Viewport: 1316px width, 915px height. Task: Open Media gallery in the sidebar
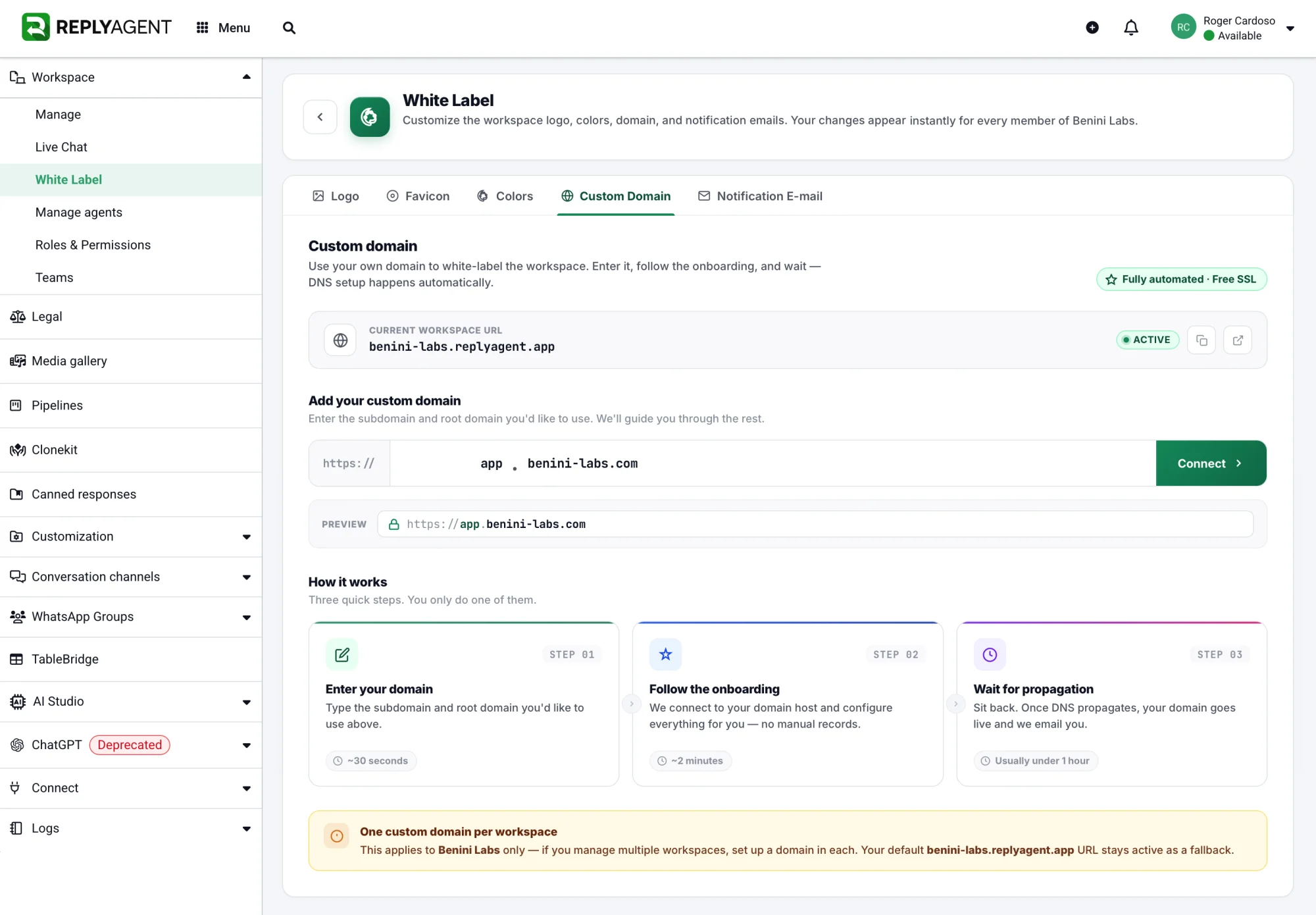tap(131, 361)
